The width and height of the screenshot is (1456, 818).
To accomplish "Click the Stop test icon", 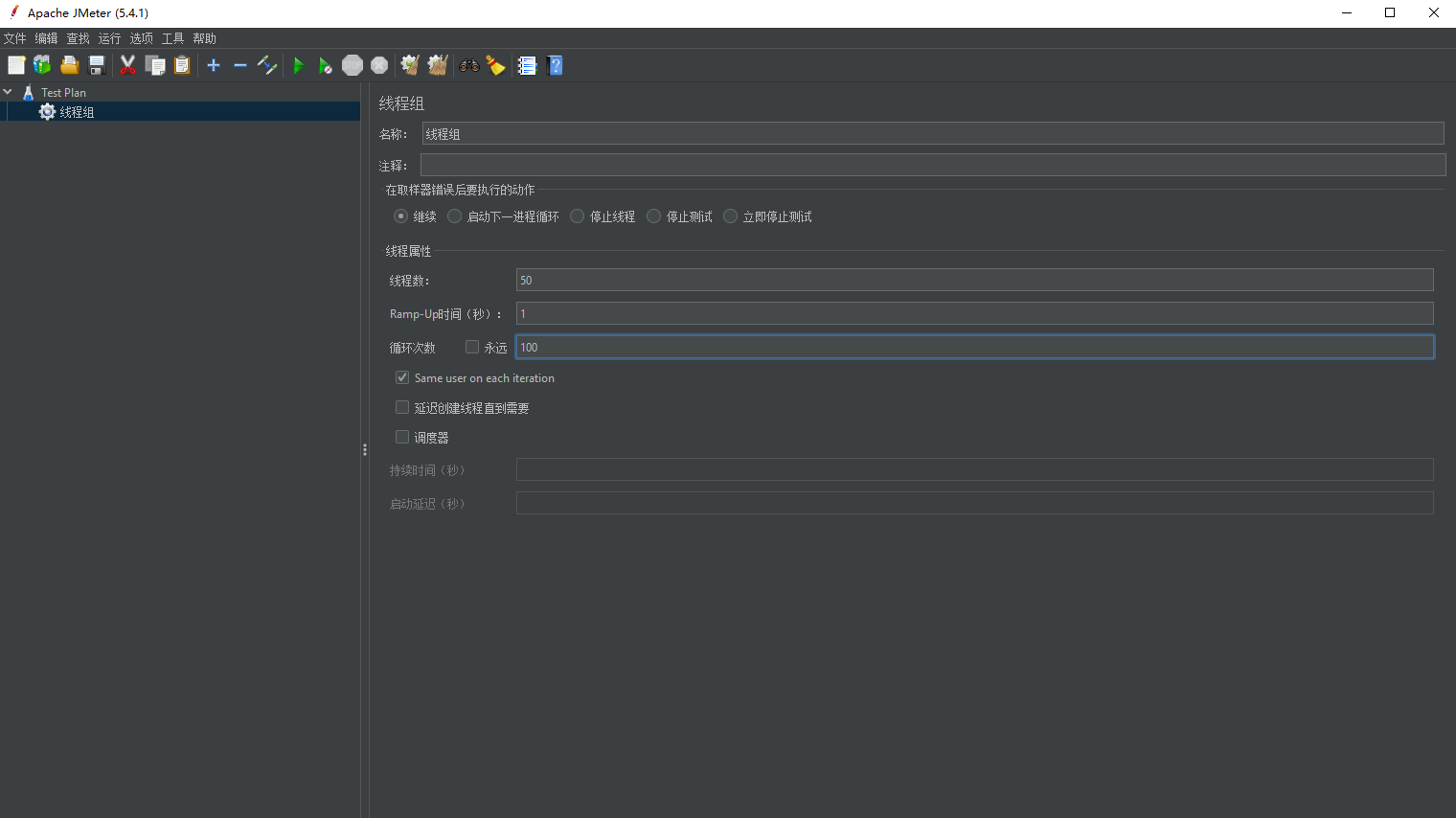I will pos(353,65).
